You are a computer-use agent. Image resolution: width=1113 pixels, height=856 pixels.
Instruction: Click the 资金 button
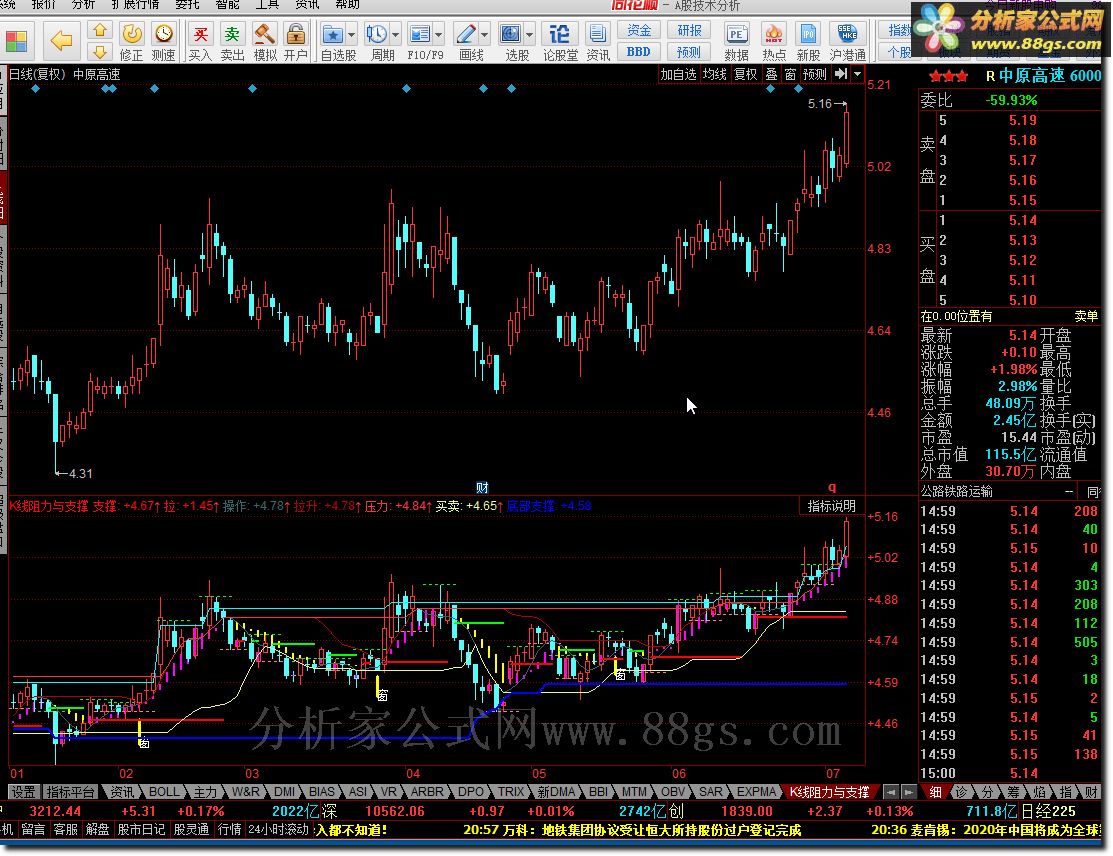point(639,30)
